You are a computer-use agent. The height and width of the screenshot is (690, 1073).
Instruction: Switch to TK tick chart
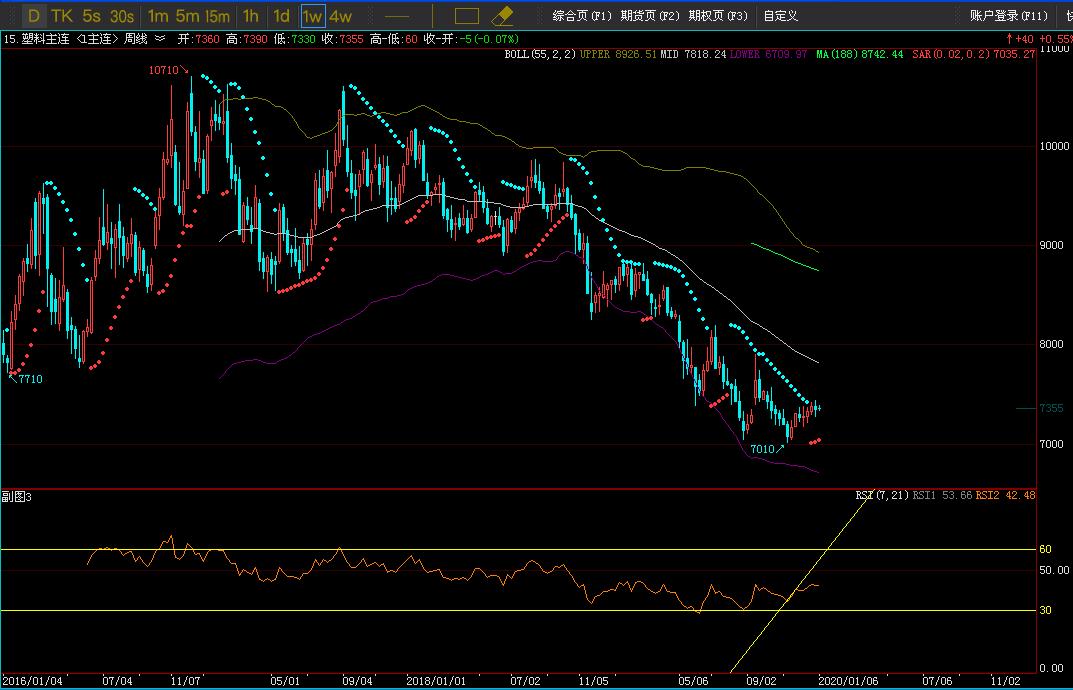(x=62, y=16)
